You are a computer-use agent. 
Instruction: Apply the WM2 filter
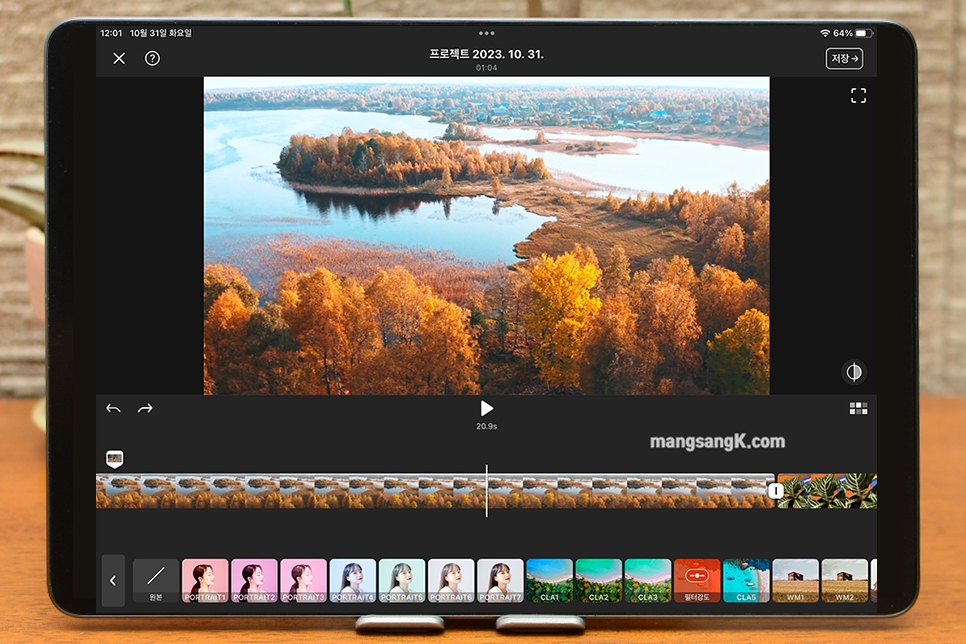845,581
